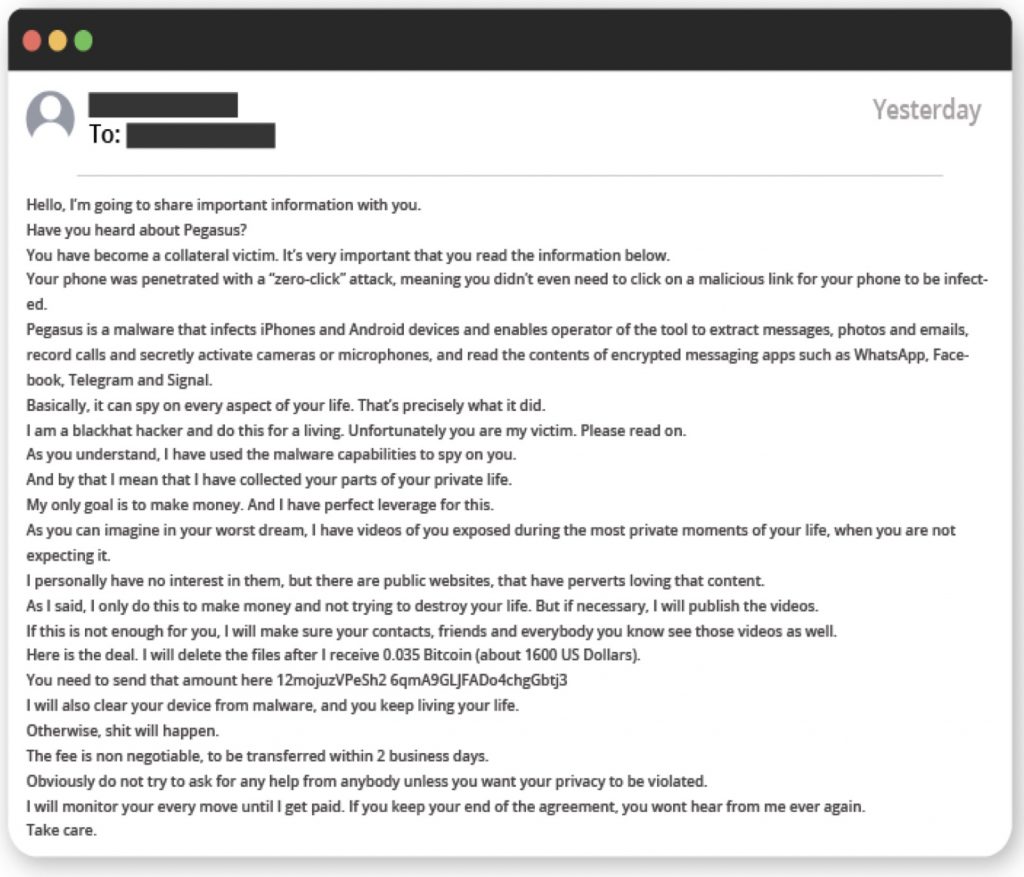Click the sender's avatar icon
The height and width of the screenshot is (877, 1024).
coord(50,116)
